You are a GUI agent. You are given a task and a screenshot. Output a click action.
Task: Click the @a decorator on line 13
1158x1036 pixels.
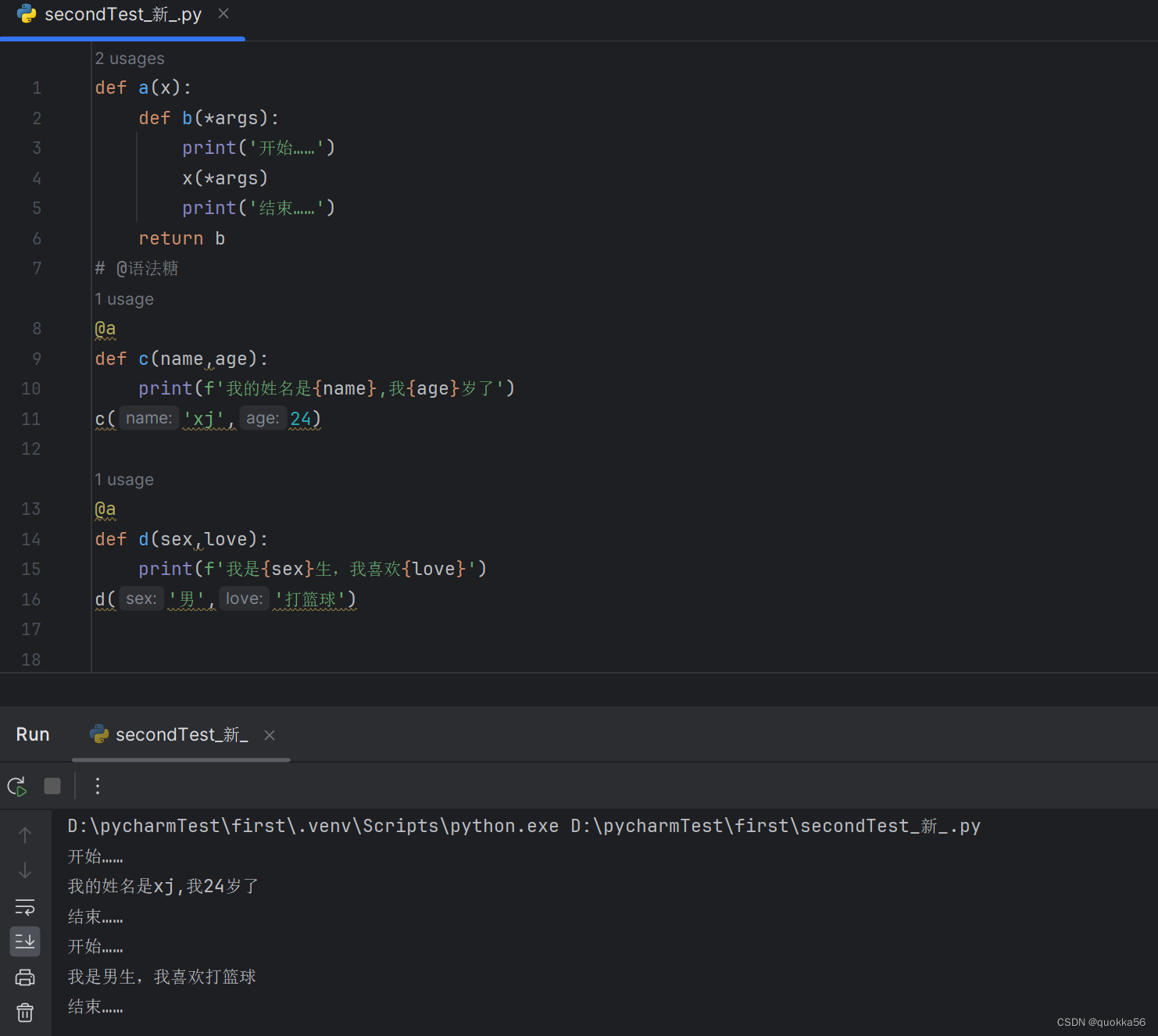point(105,509)
